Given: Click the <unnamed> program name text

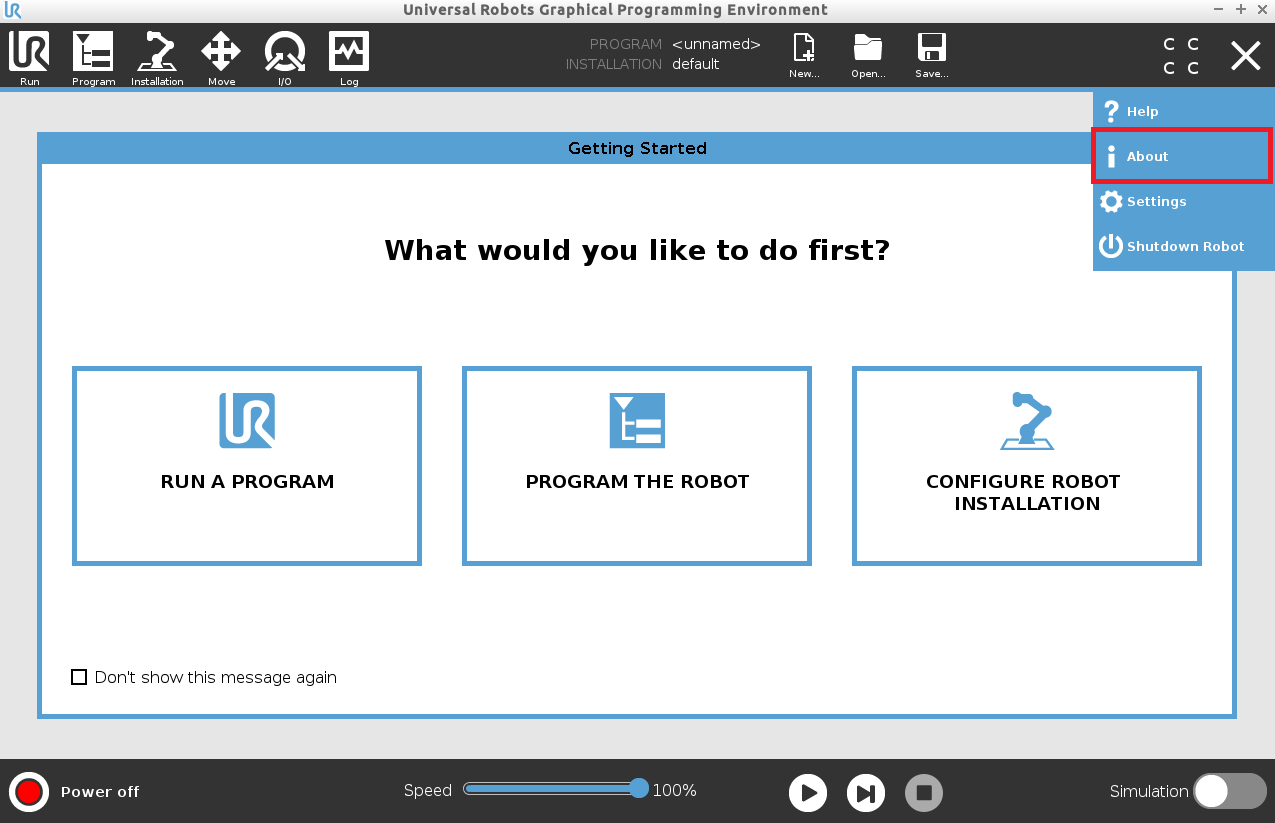Looking at the screenshot, I should [x=716, y=44].
